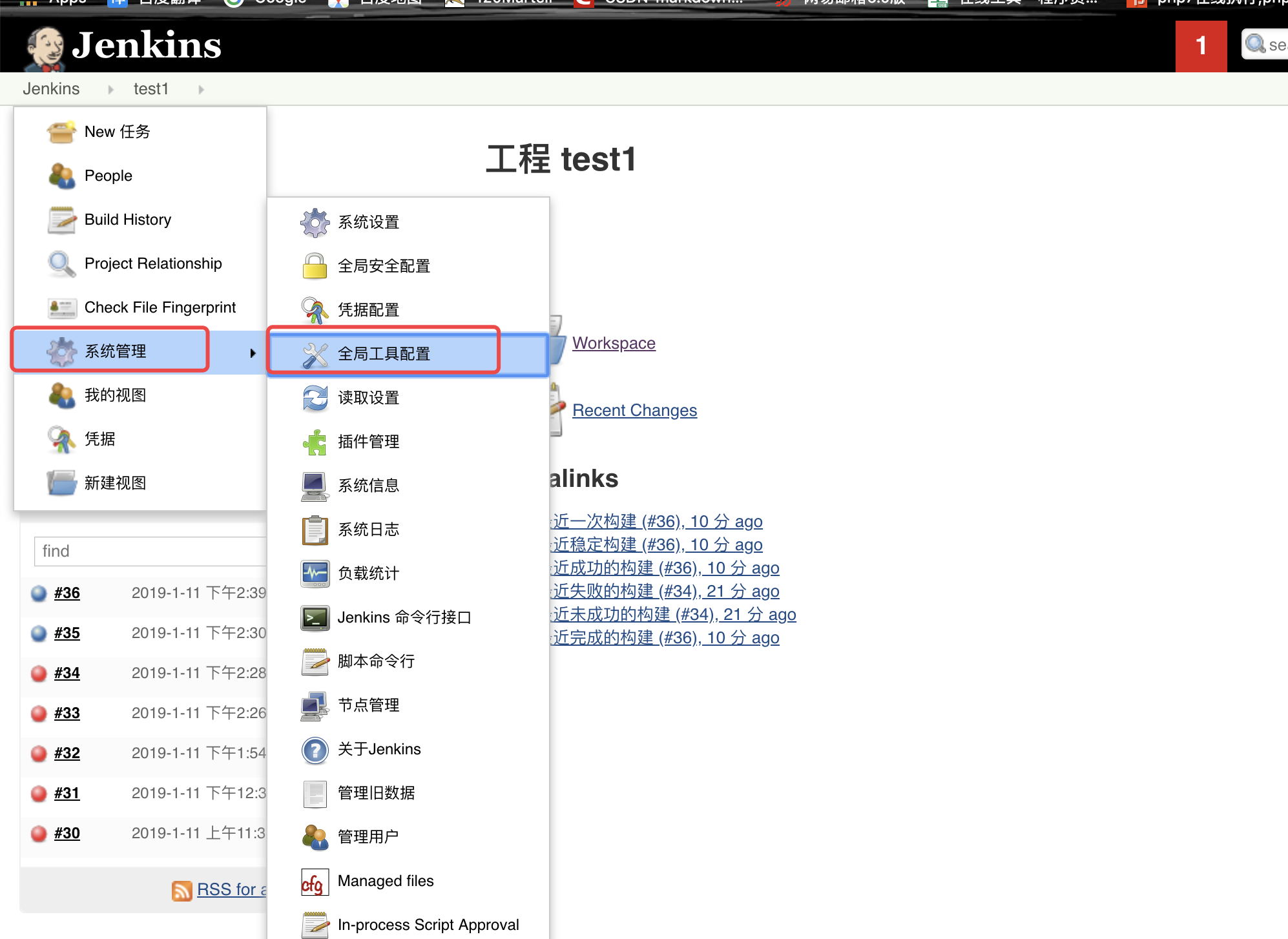Click the Jenkins butler logo icon

44,49
